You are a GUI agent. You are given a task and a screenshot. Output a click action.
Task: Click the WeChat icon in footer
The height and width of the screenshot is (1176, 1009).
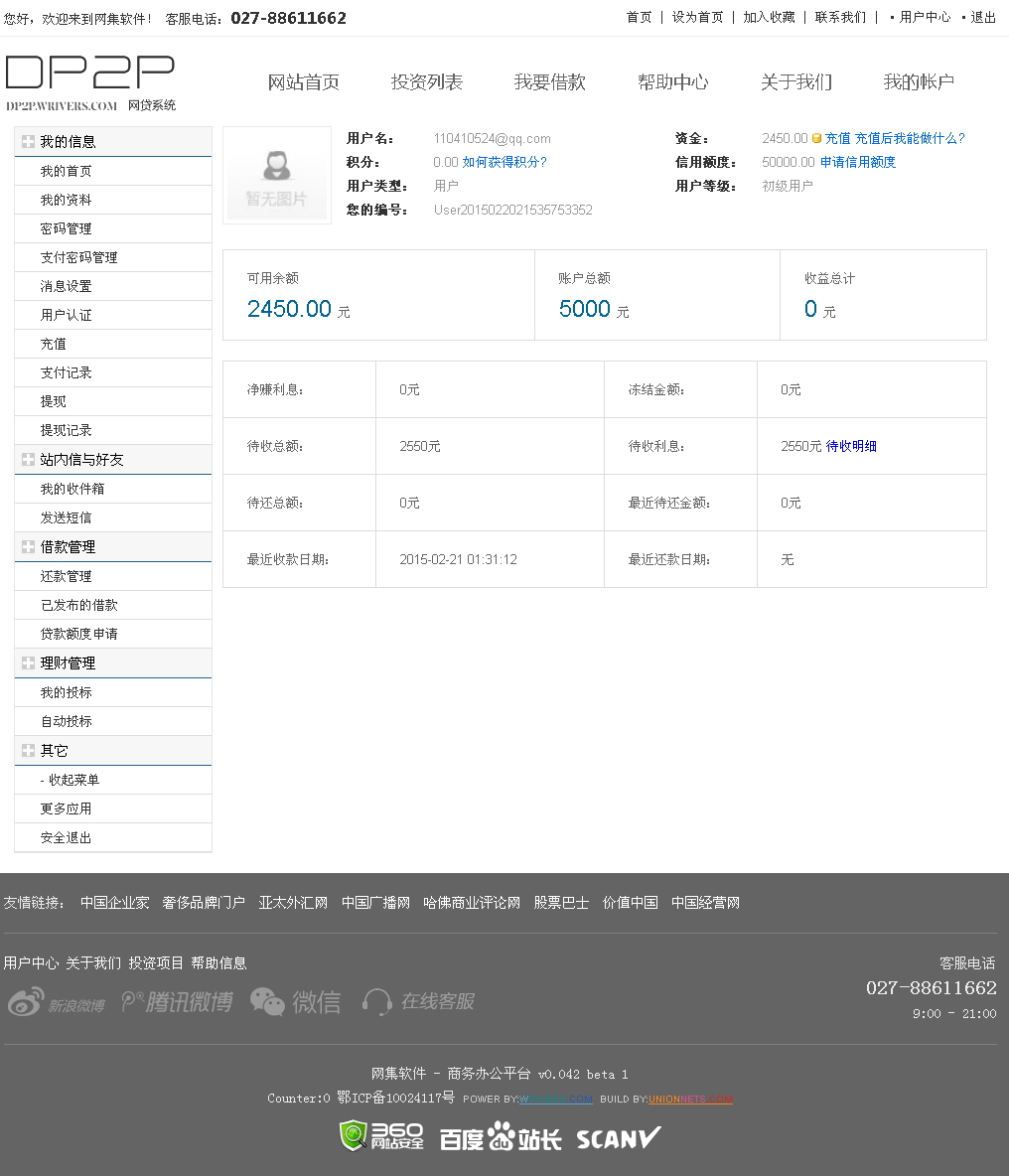pyautogui.click(x=295, y=1002)
